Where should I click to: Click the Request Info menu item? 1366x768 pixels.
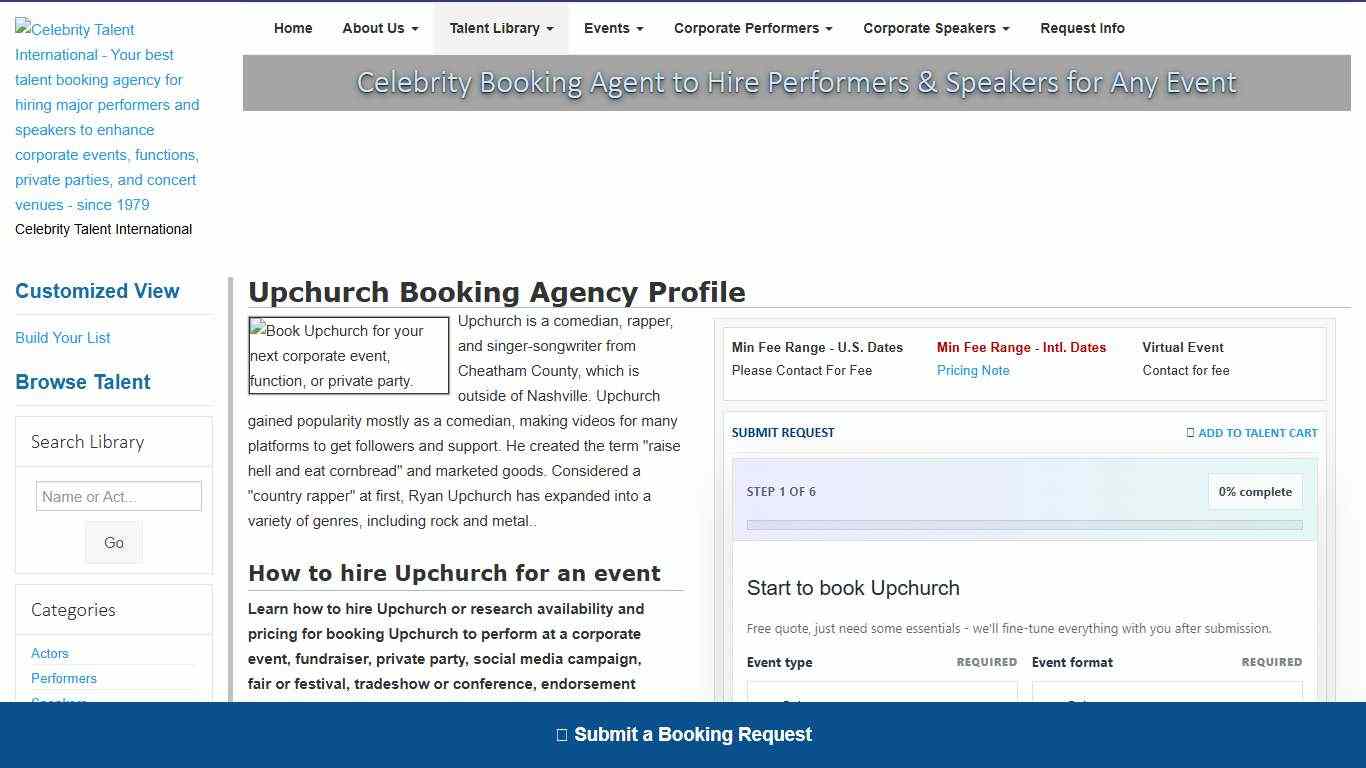[x=1082, y=28]
